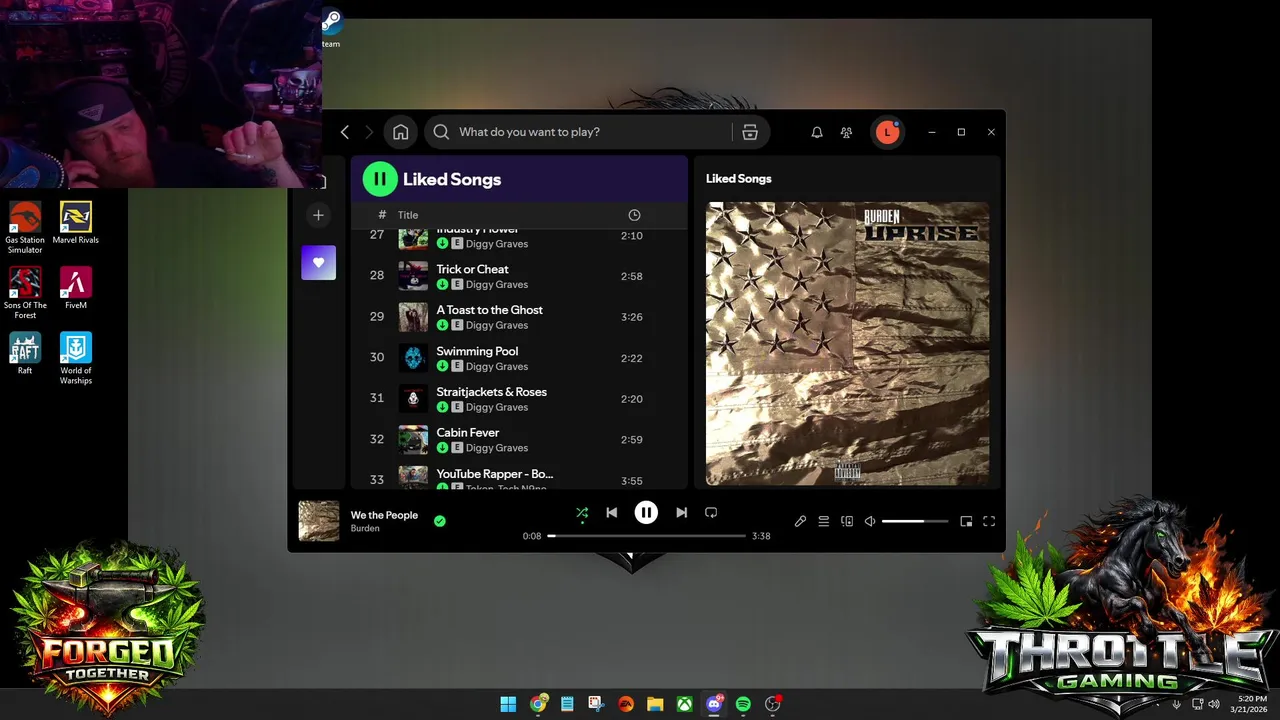This screenshot has height=720, width=1280.
Task: Open Steam desktop shortcut
Action: point(331,27)
